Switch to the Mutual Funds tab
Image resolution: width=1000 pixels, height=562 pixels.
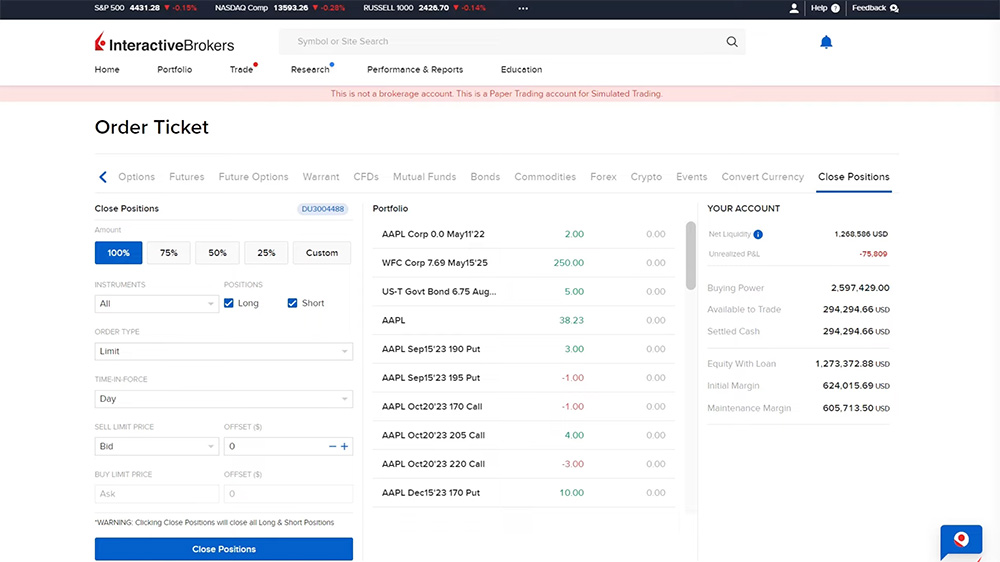click(x=425, y=177)
